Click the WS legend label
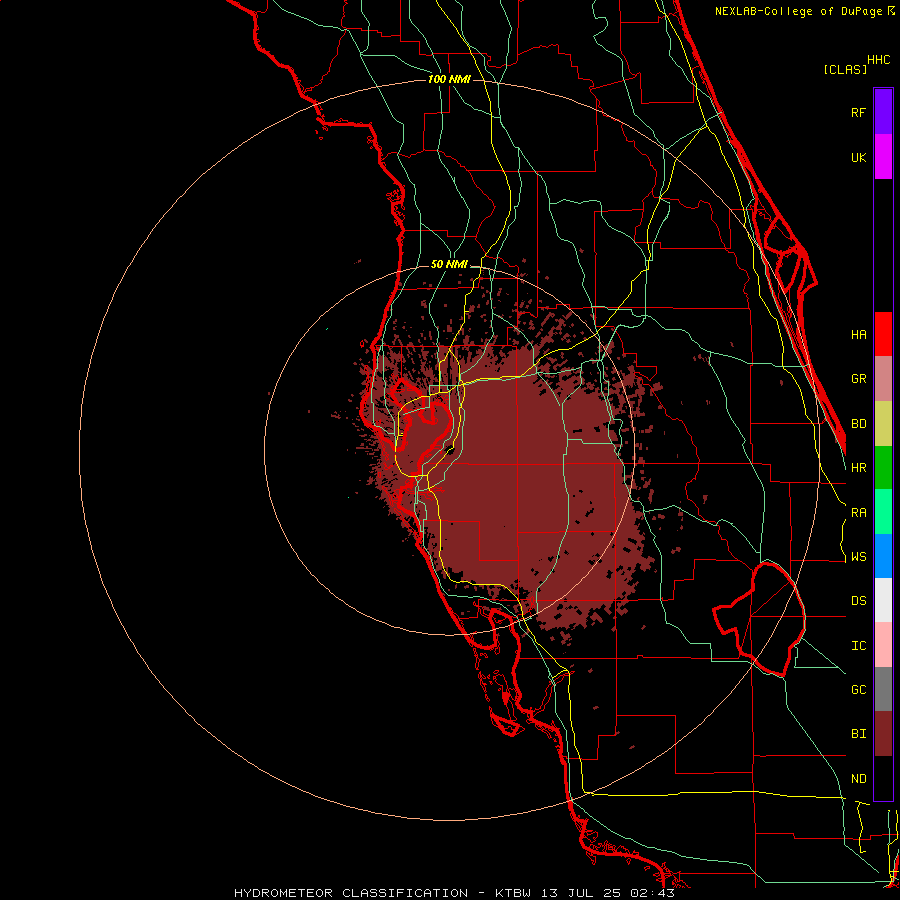 (859, 557)
